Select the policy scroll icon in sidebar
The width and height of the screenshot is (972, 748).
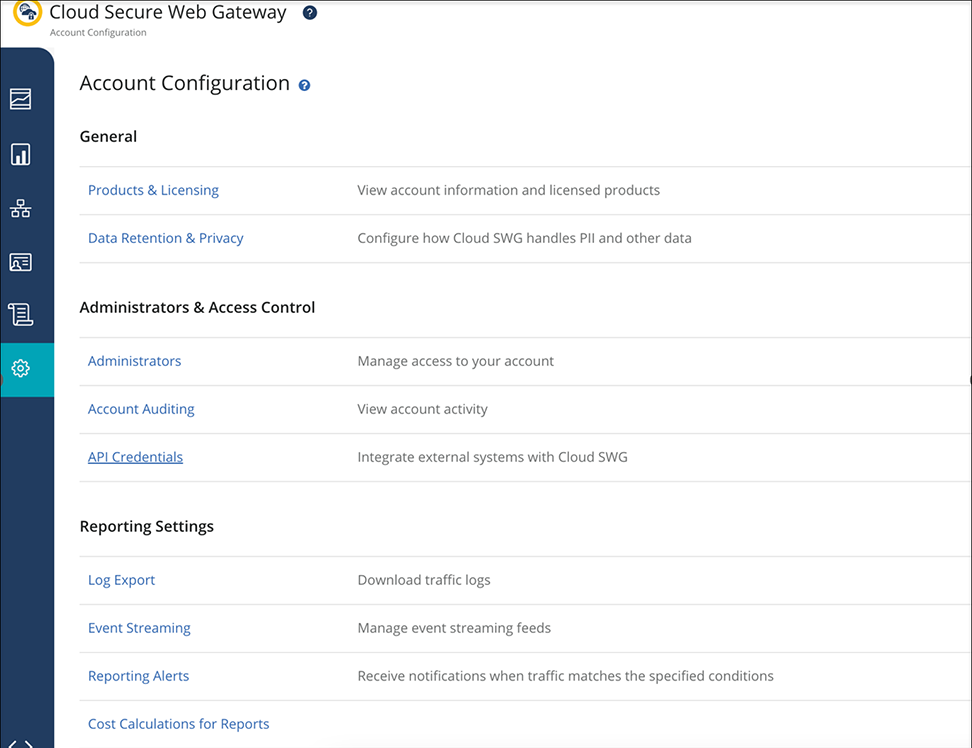click(x=20, y=315)
